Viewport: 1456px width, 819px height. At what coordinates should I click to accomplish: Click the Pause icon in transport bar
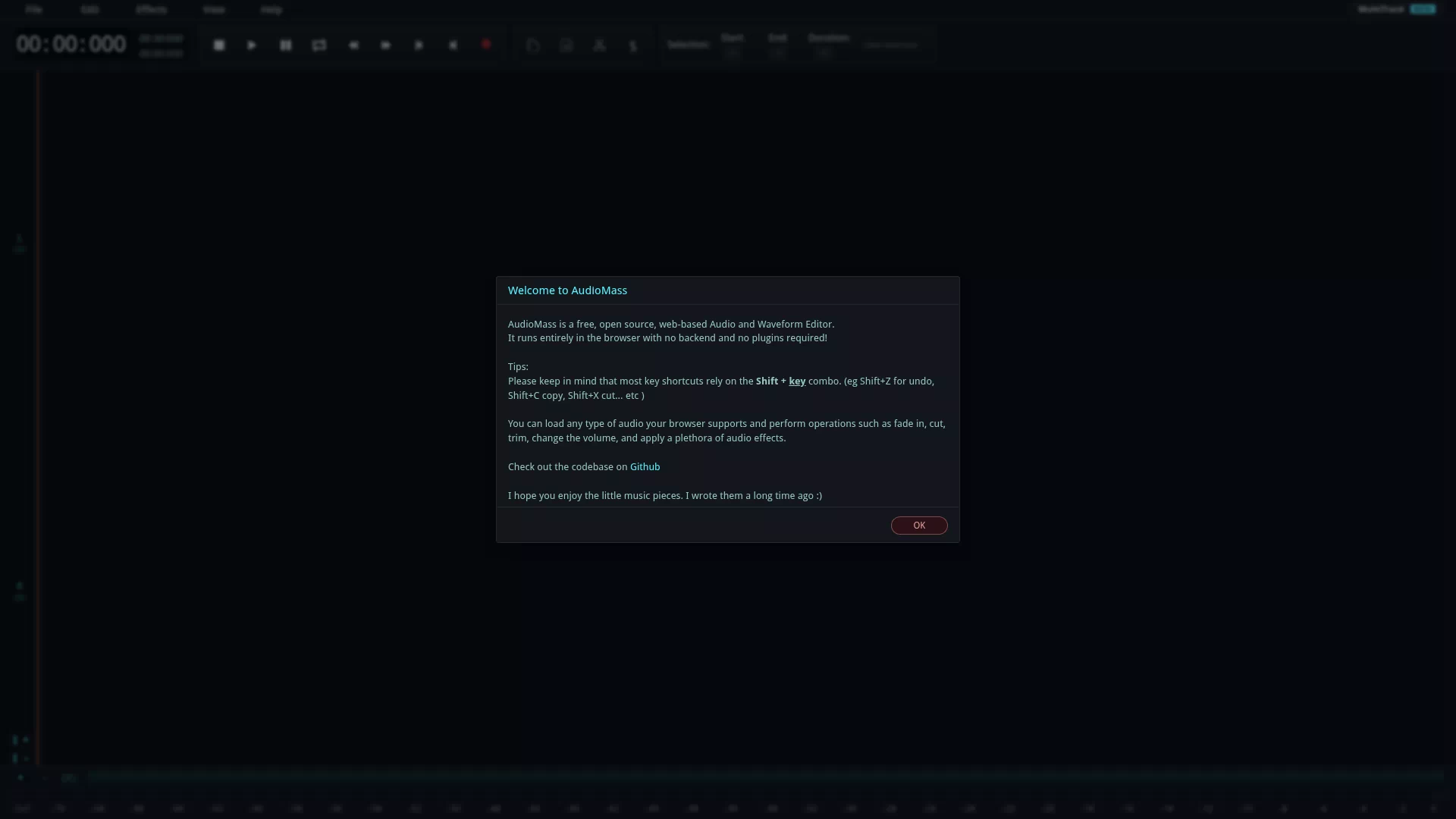click(x=286, y=45)
